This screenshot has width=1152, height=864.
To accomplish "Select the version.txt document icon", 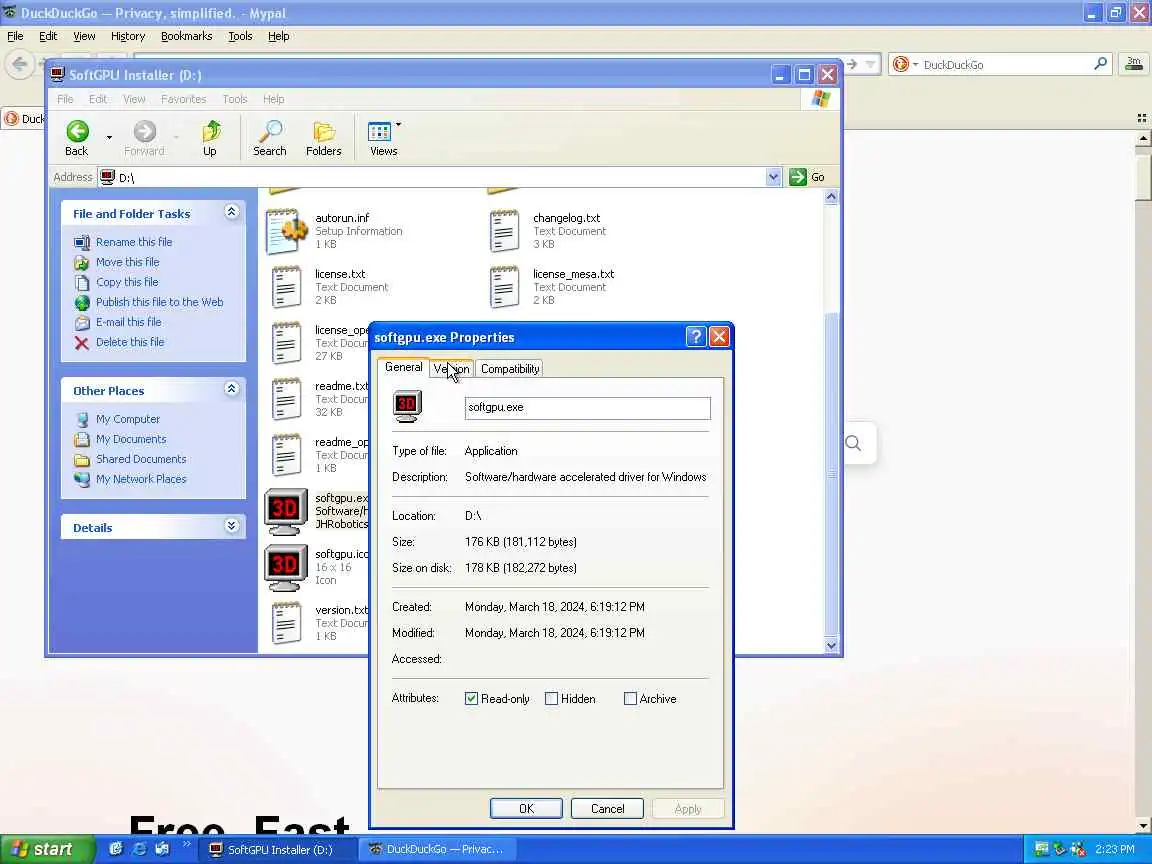I will pyautogui.click(x=286, y=623).
